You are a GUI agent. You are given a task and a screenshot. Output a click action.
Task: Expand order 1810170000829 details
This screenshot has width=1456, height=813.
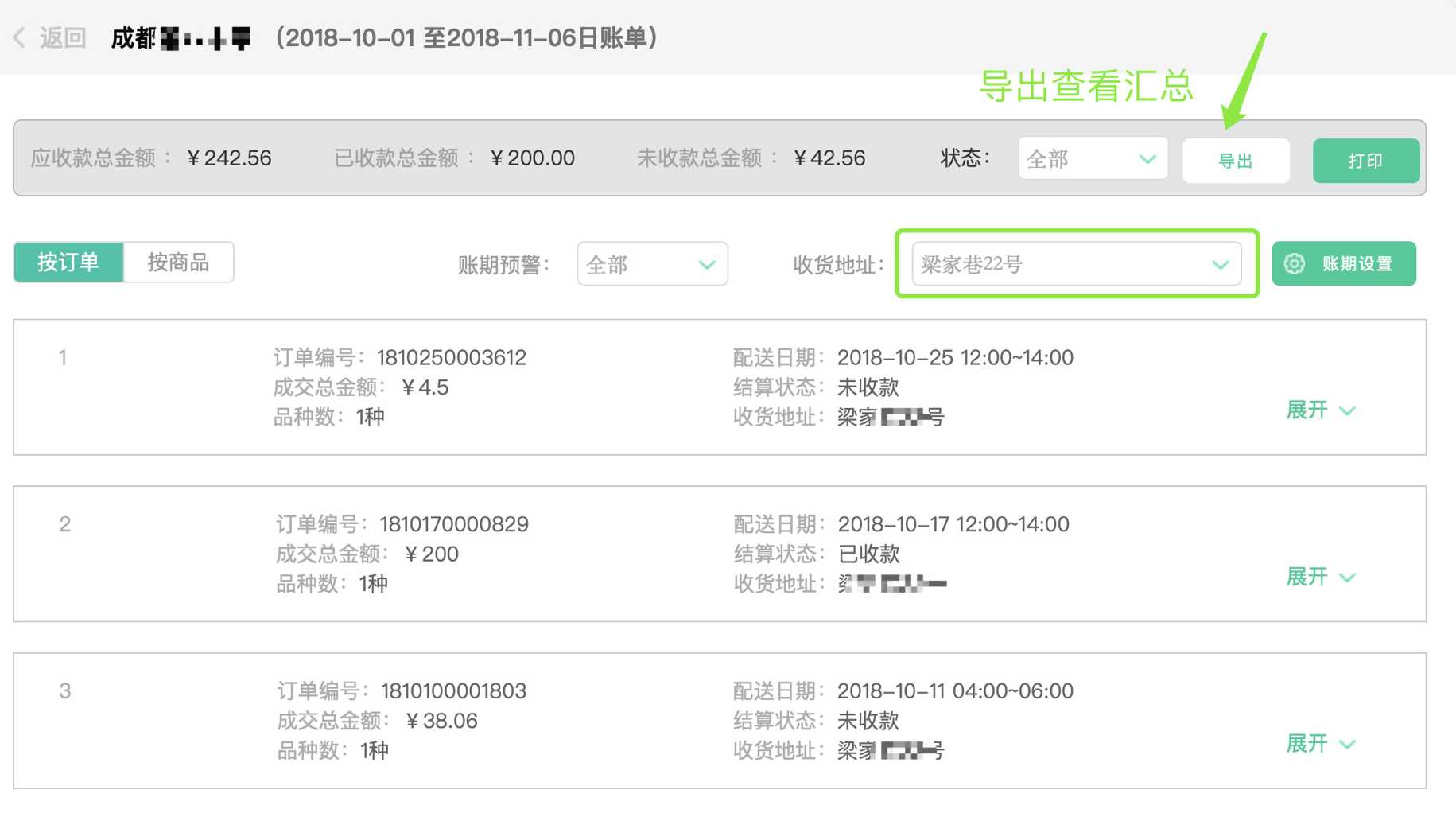click(1320, 577)
